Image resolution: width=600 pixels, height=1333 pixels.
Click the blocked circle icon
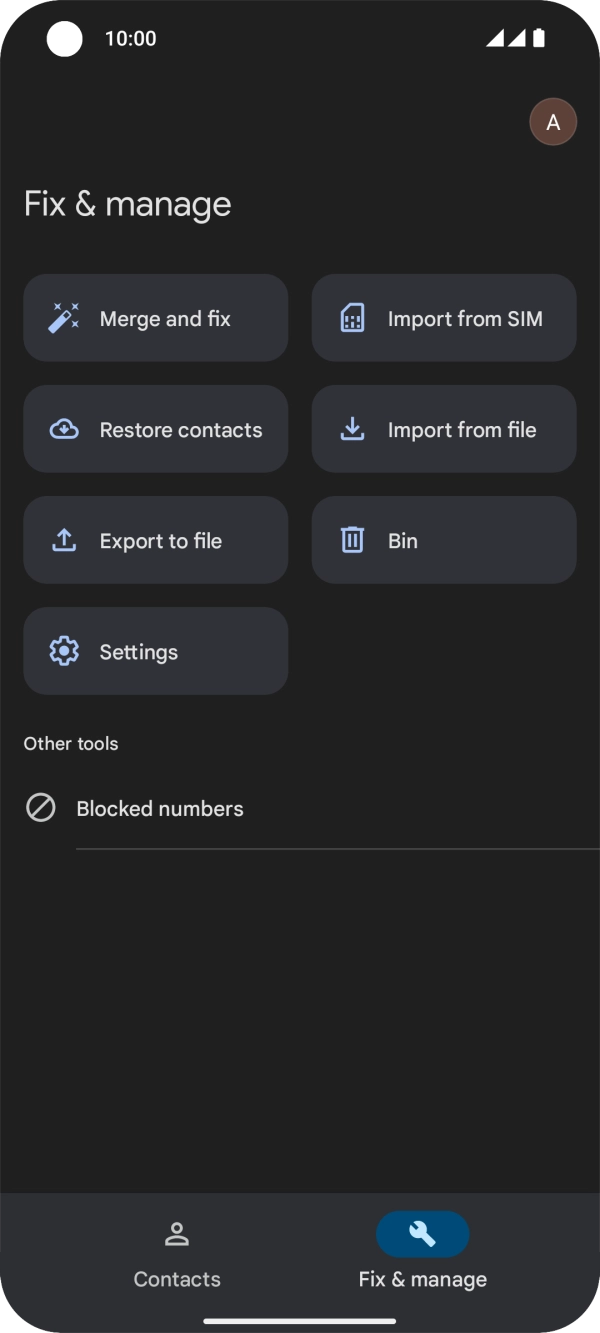41,808
